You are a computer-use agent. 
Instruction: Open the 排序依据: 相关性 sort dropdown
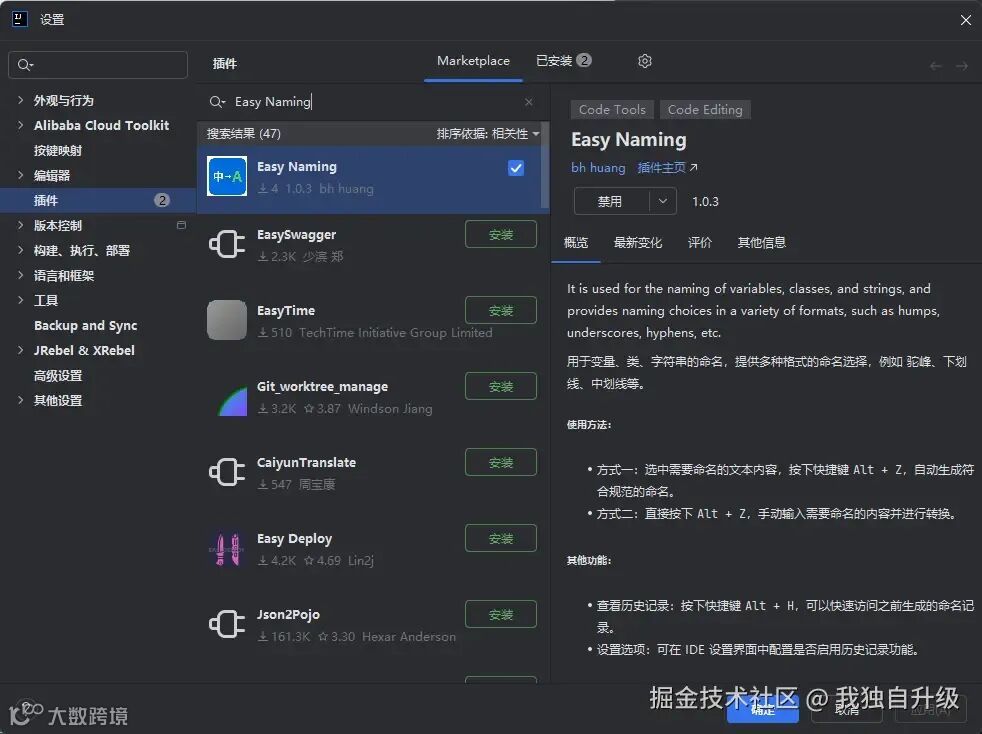coord(488,133)
